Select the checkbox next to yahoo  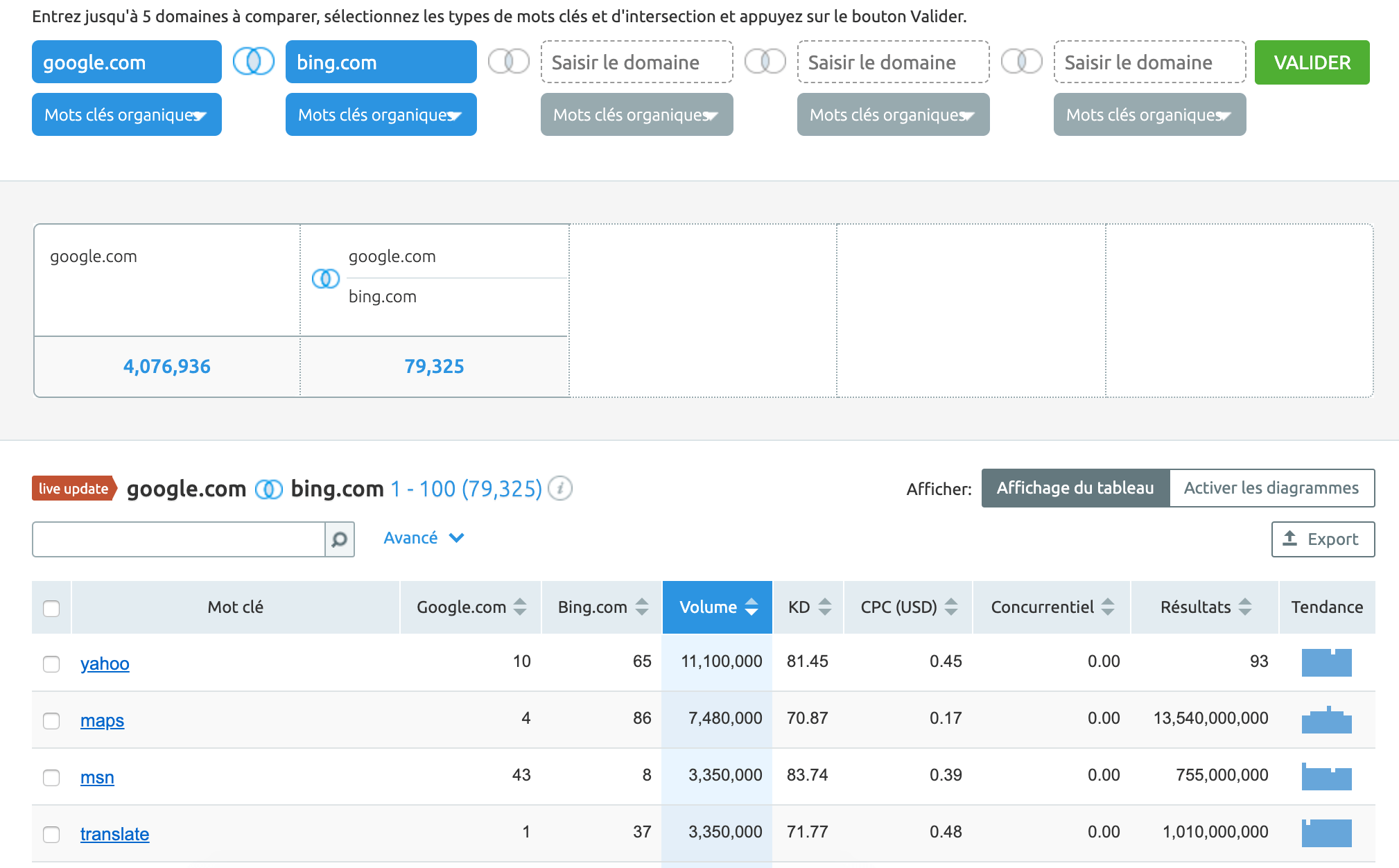click(51, 663)
